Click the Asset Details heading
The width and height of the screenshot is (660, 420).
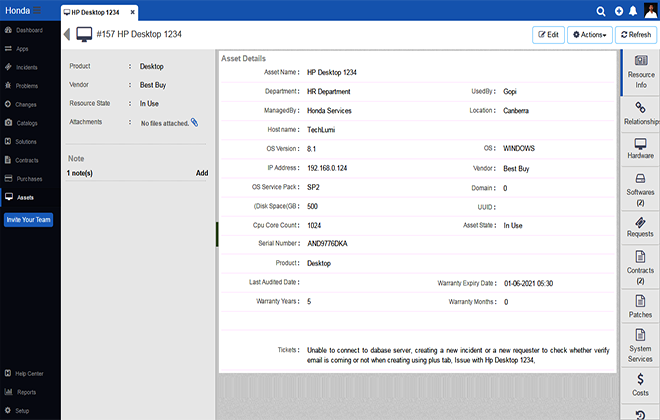(x=243, y=58)
